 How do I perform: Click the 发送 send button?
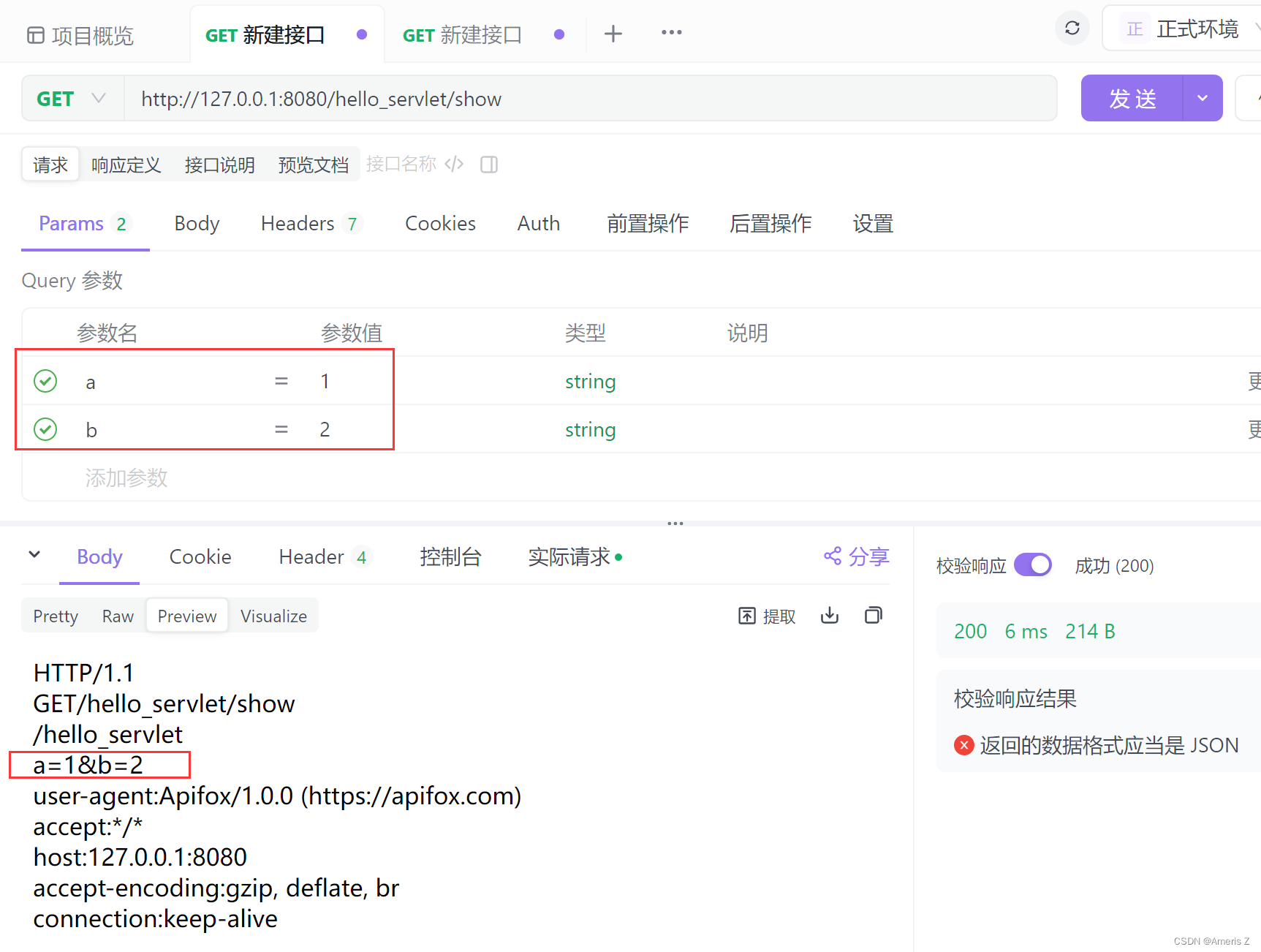[x=1132, y=97]
